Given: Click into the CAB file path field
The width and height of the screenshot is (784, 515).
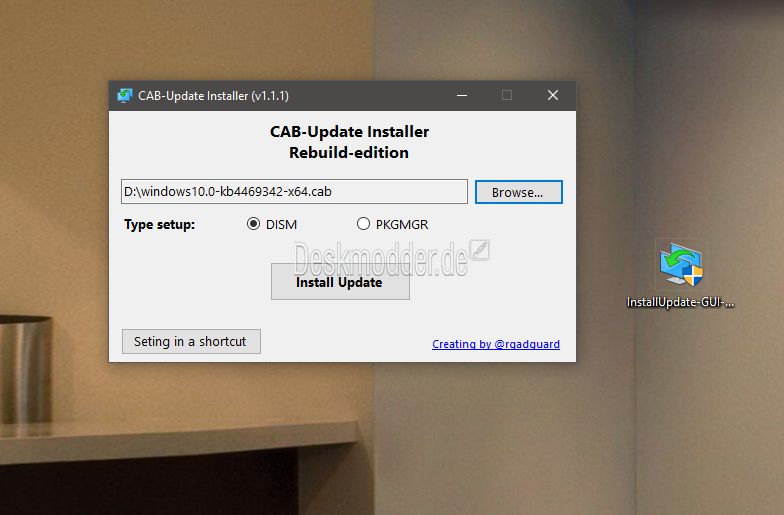Looking at the screenshot, I should pos(294,192).
